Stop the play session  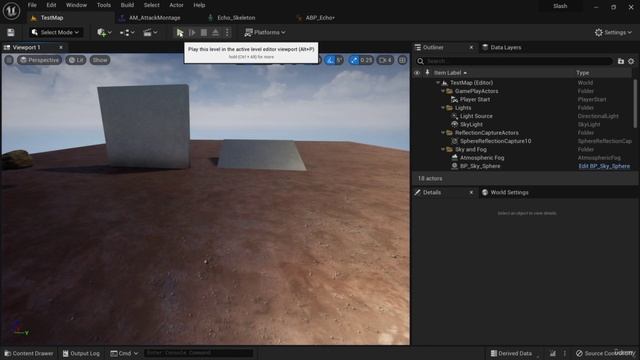point(204,33)
